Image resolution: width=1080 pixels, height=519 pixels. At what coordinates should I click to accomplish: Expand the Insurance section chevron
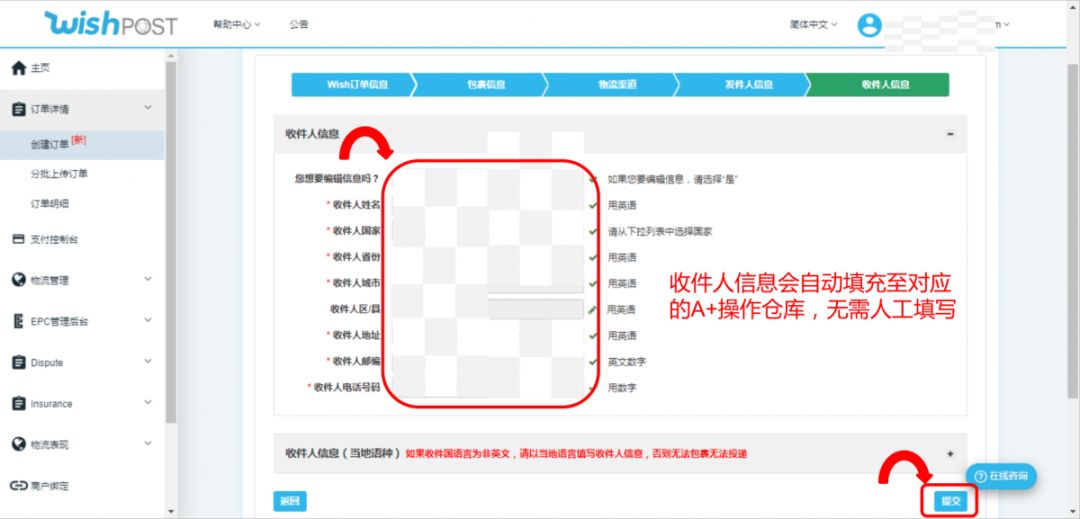[x=147, y=402]
